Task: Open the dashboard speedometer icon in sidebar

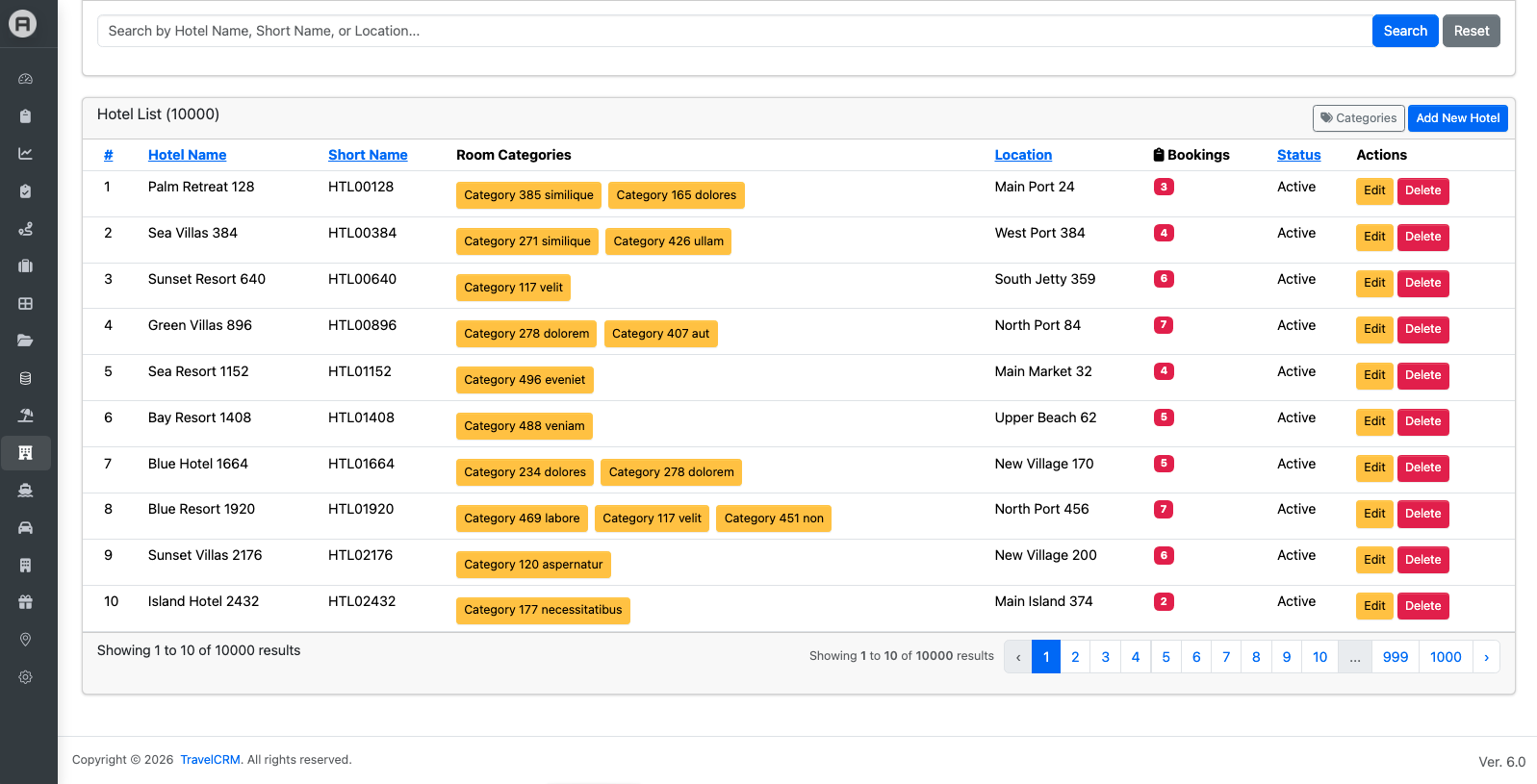Action: tap(26, 79)
